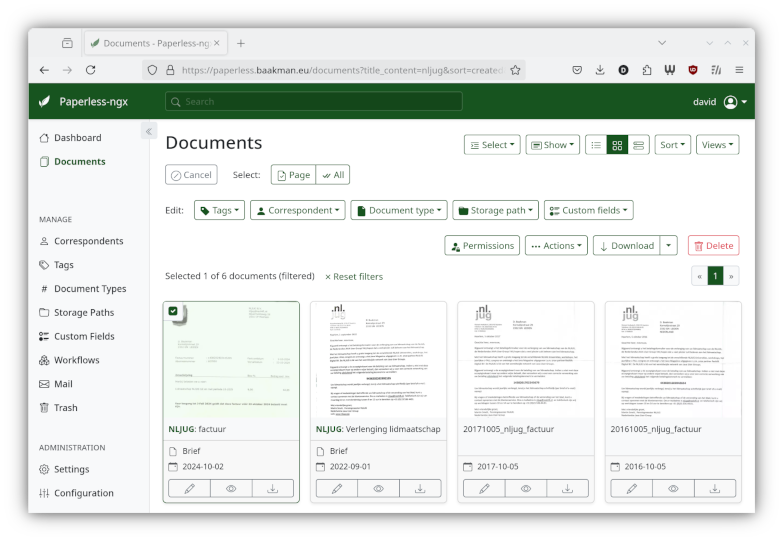This screenshot has height=542, width=784.
Task: Uncheck the selected NLJUG factuur document checkbox
Action: coord(174,312)
